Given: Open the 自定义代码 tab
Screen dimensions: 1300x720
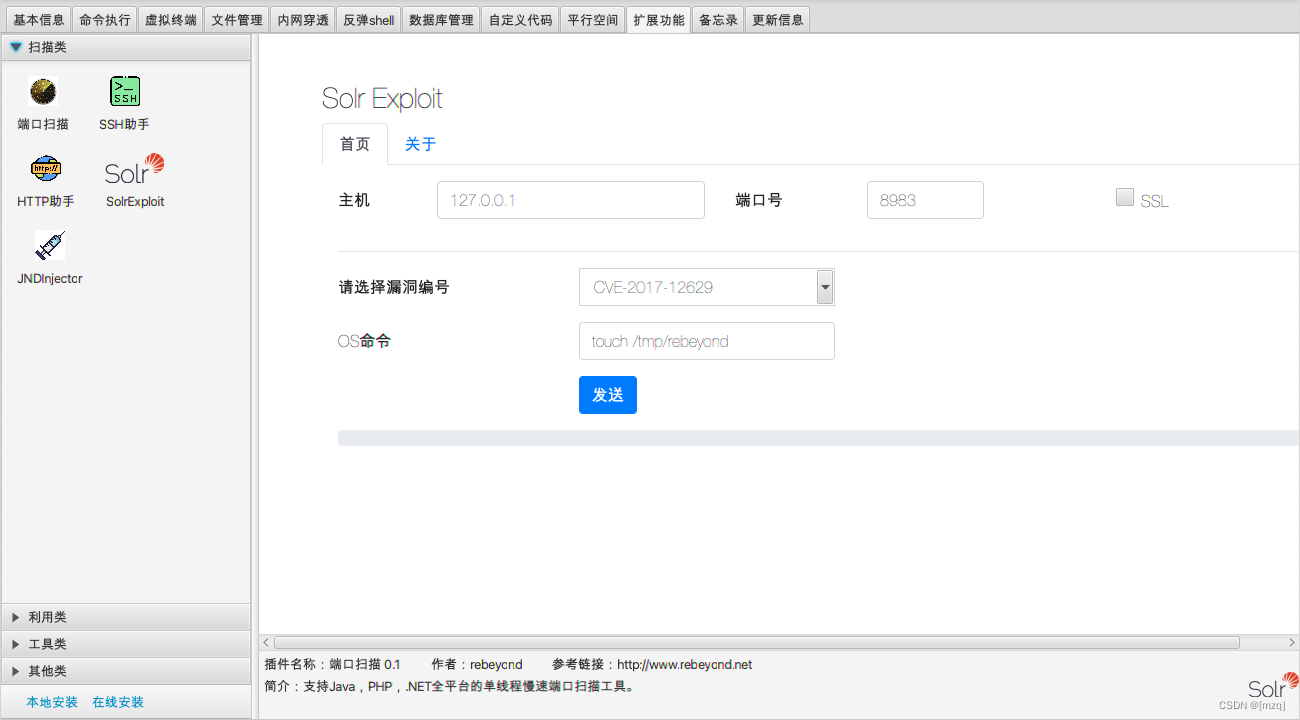Looking at the screenshot, I should click(x=520, y=20).
